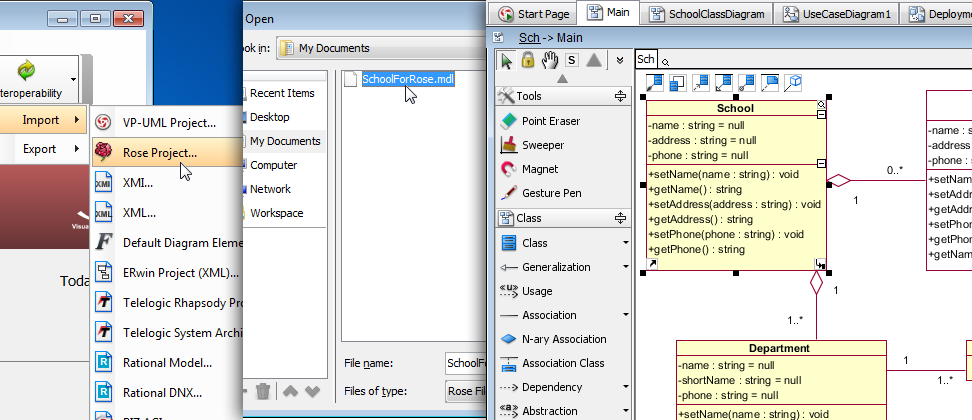Pick the N-ary Association tool
The width and height of the screenshot is (972, 420).
pos(553,339)
